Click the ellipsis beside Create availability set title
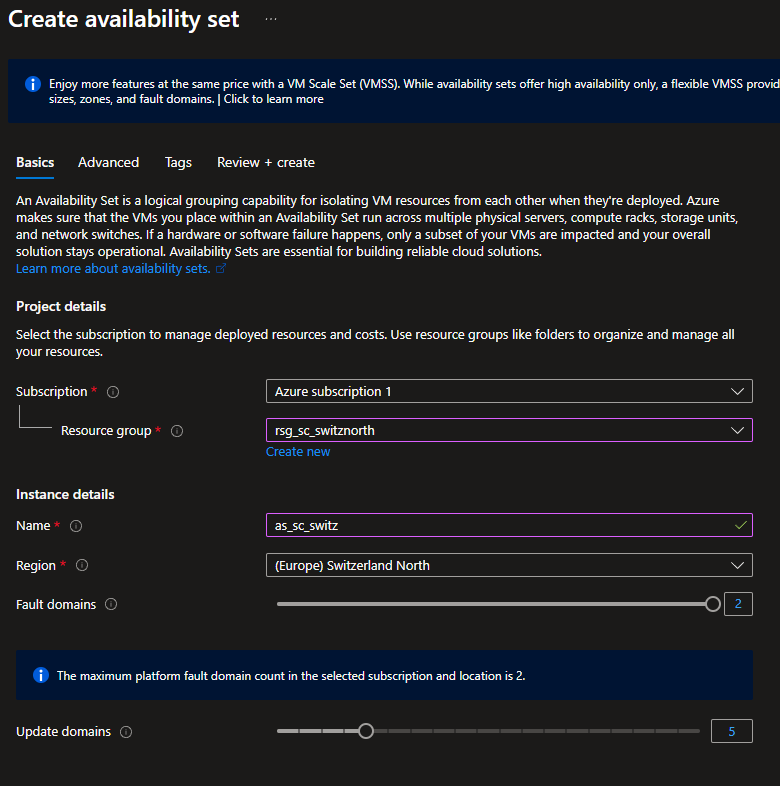The height and width of the screenshot is (786, 780). point(271,19)
